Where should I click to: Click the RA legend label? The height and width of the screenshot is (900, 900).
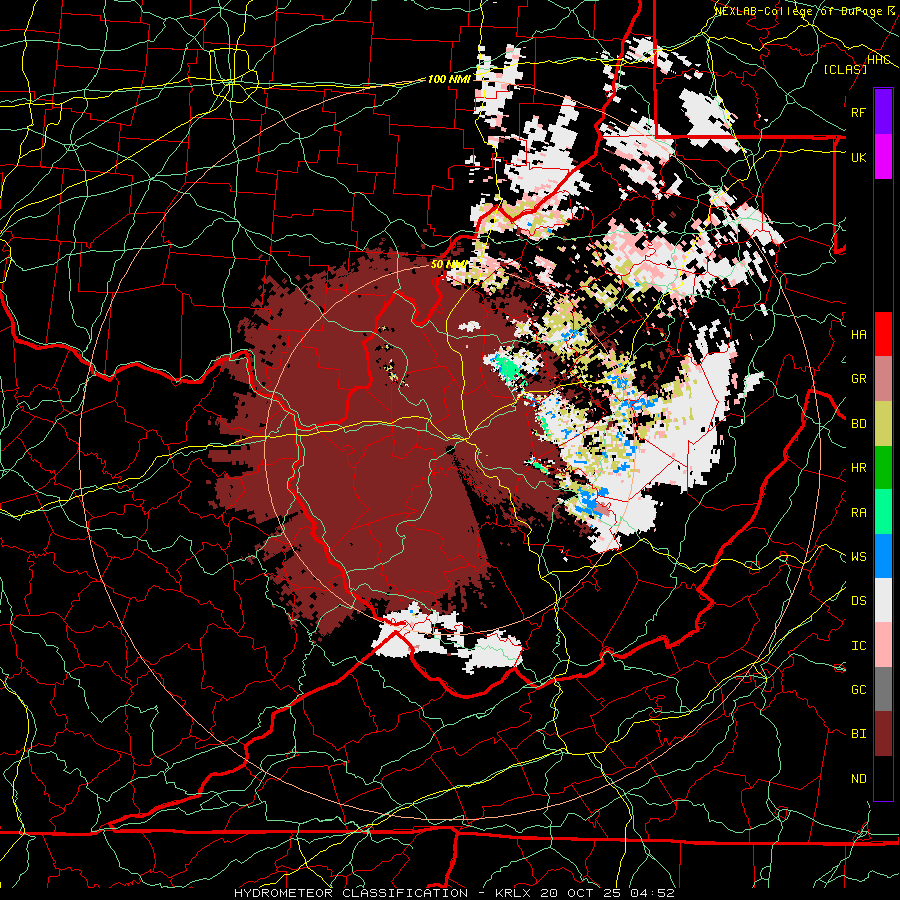(858, 512)
